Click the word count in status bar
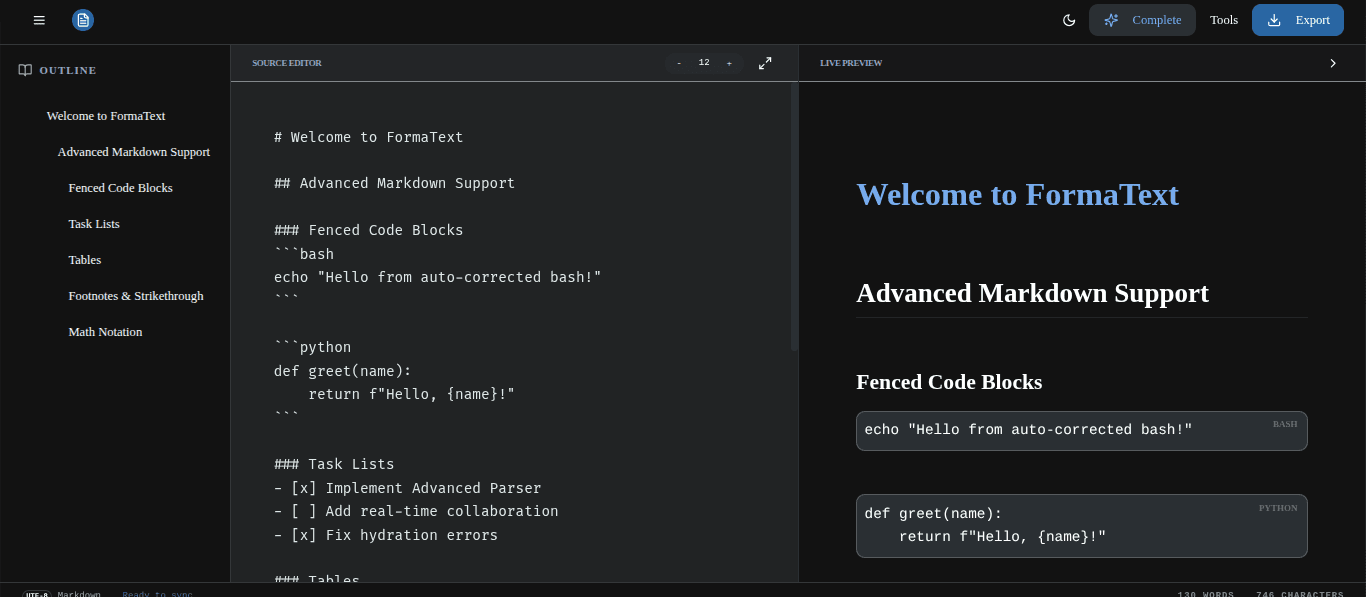 (1205, 594)
